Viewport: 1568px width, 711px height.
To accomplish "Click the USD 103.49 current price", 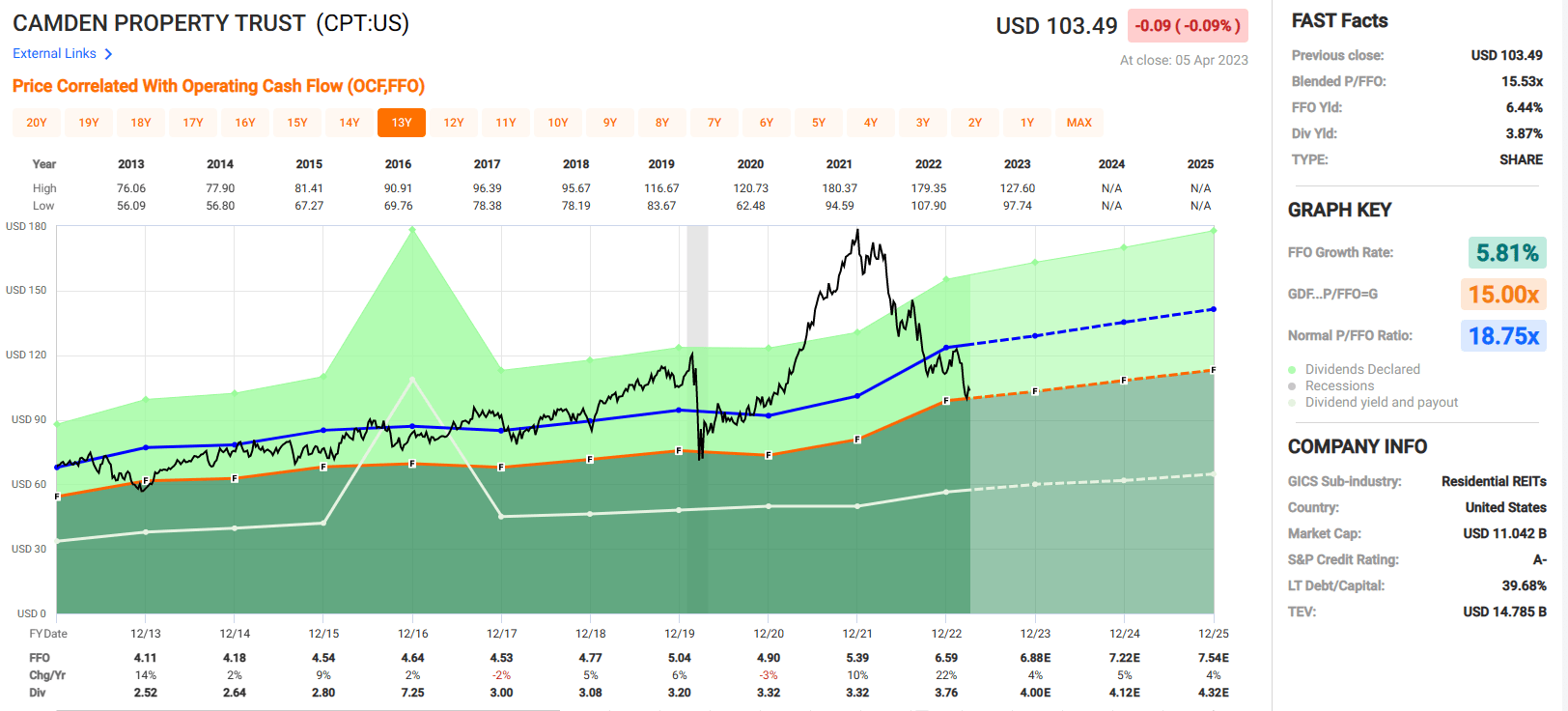I will [x=1056, y=26].
